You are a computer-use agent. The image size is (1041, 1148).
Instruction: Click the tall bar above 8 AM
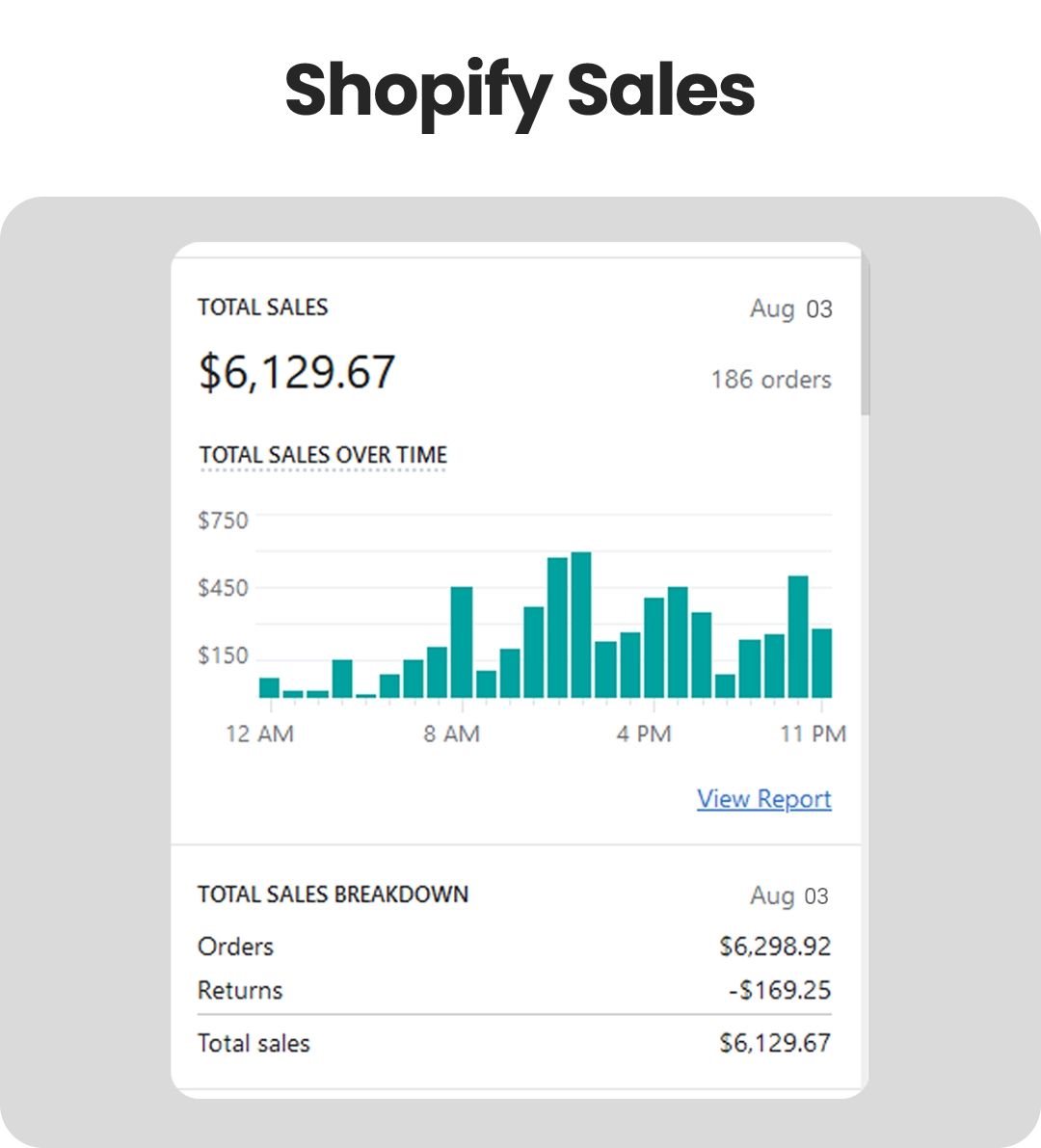tap(462, 642)
